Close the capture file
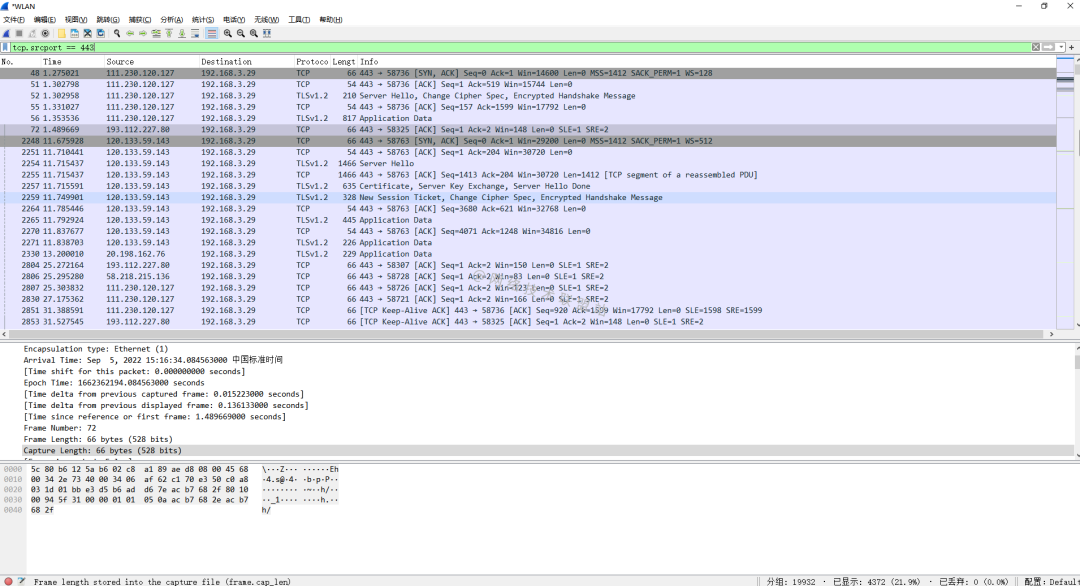Screen dimensions: 1080x586 87,33
